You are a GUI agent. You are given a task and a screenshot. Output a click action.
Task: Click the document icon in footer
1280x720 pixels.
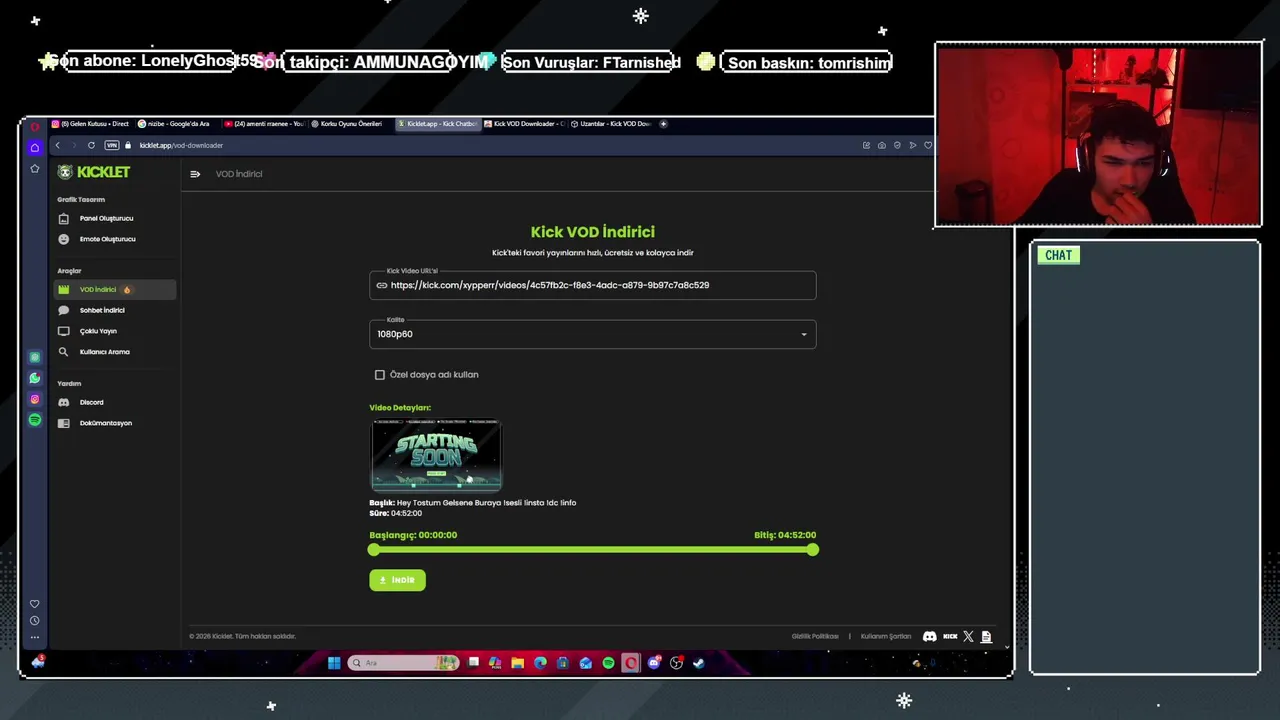[x=986, y=636]
